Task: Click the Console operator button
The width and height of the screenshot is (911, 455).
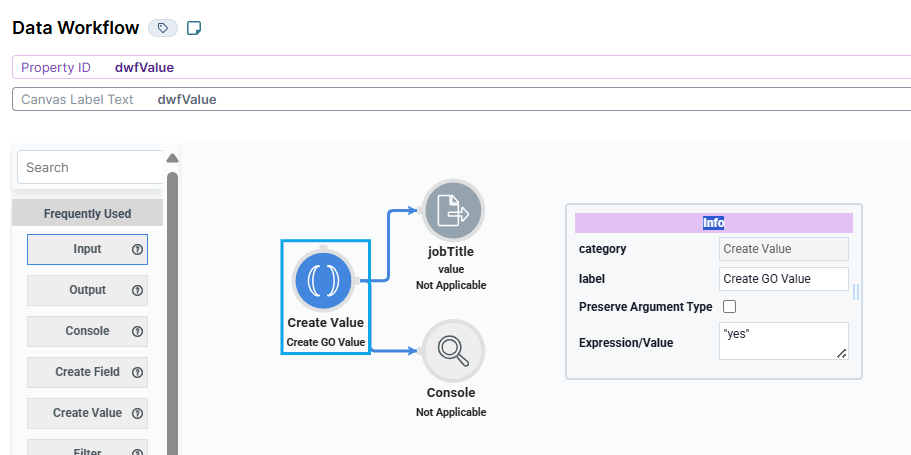Action: coord(87,331)
